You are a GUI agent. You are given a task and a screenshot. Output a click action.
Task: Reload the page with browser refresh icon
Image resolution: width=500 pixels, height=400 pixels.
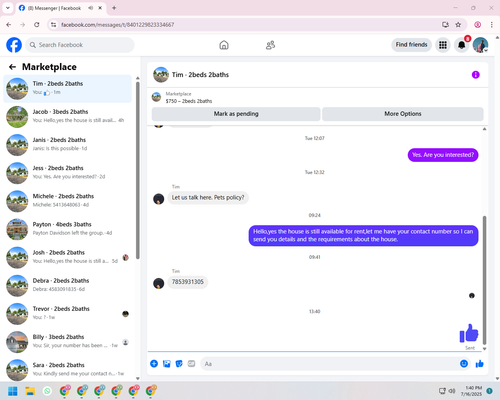click(x=37, y=25)
